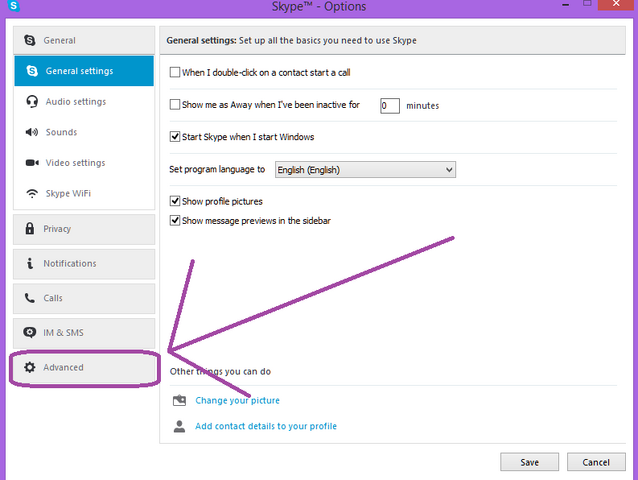Click the Skype icon beside General settings
Screen dimensions: 638x480
click(32, 71)
